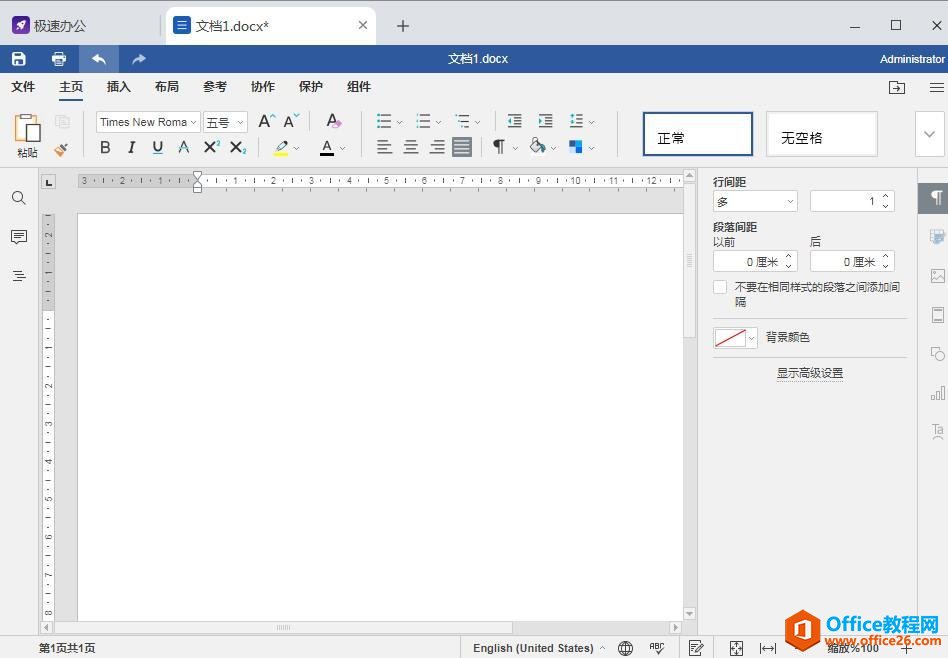
Task: Redo the last action
Action: tap(139, 59)
